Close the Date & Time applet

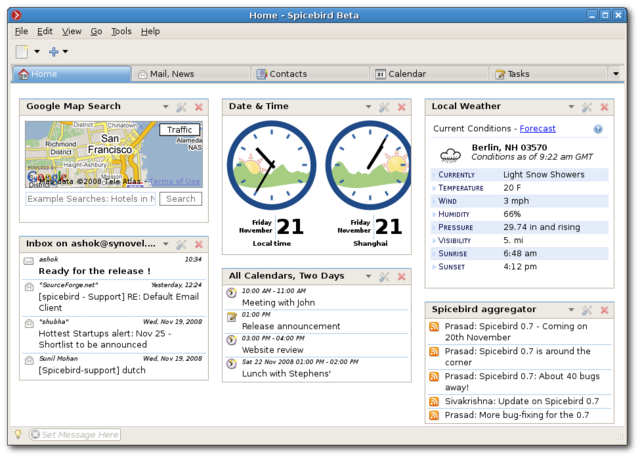point(402,107)
